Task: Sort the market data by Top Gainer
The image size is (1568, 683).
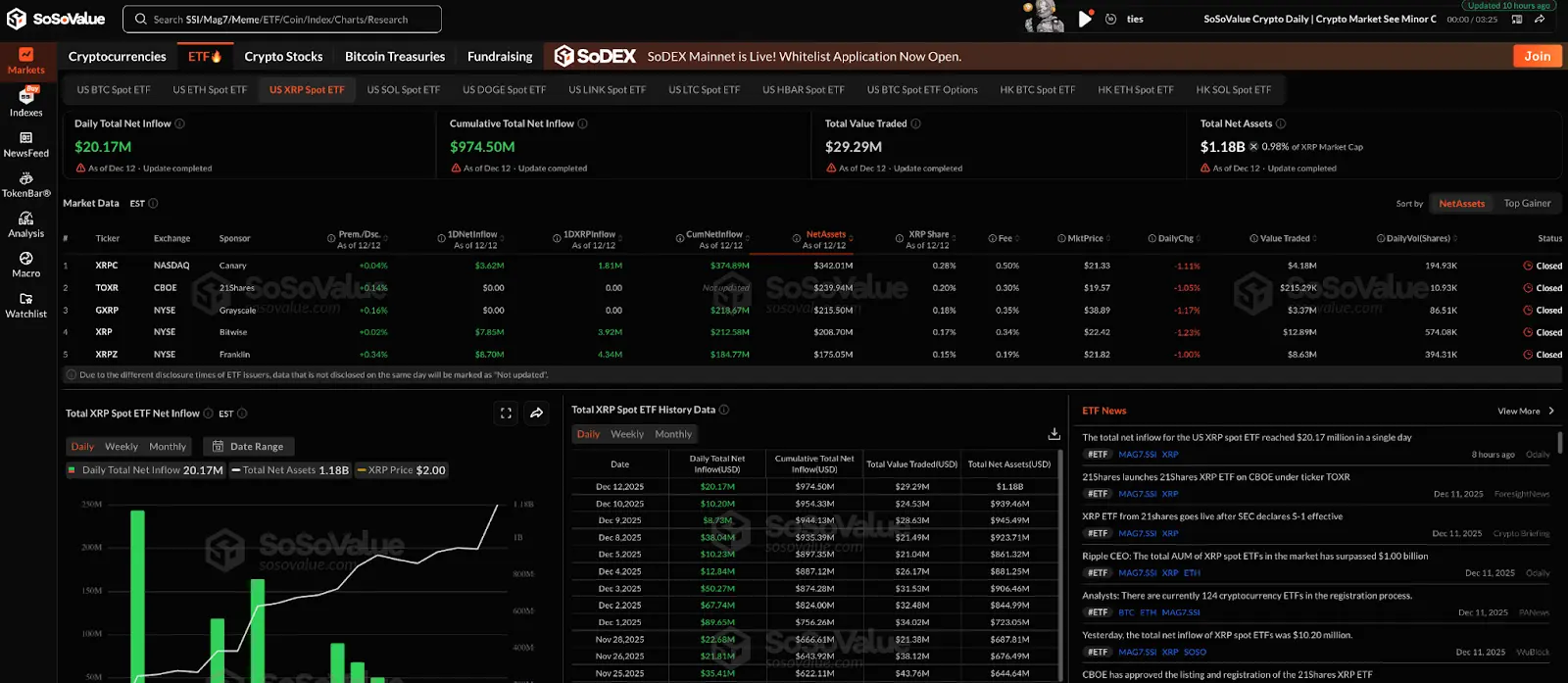Action: [x=1527, y=203]
